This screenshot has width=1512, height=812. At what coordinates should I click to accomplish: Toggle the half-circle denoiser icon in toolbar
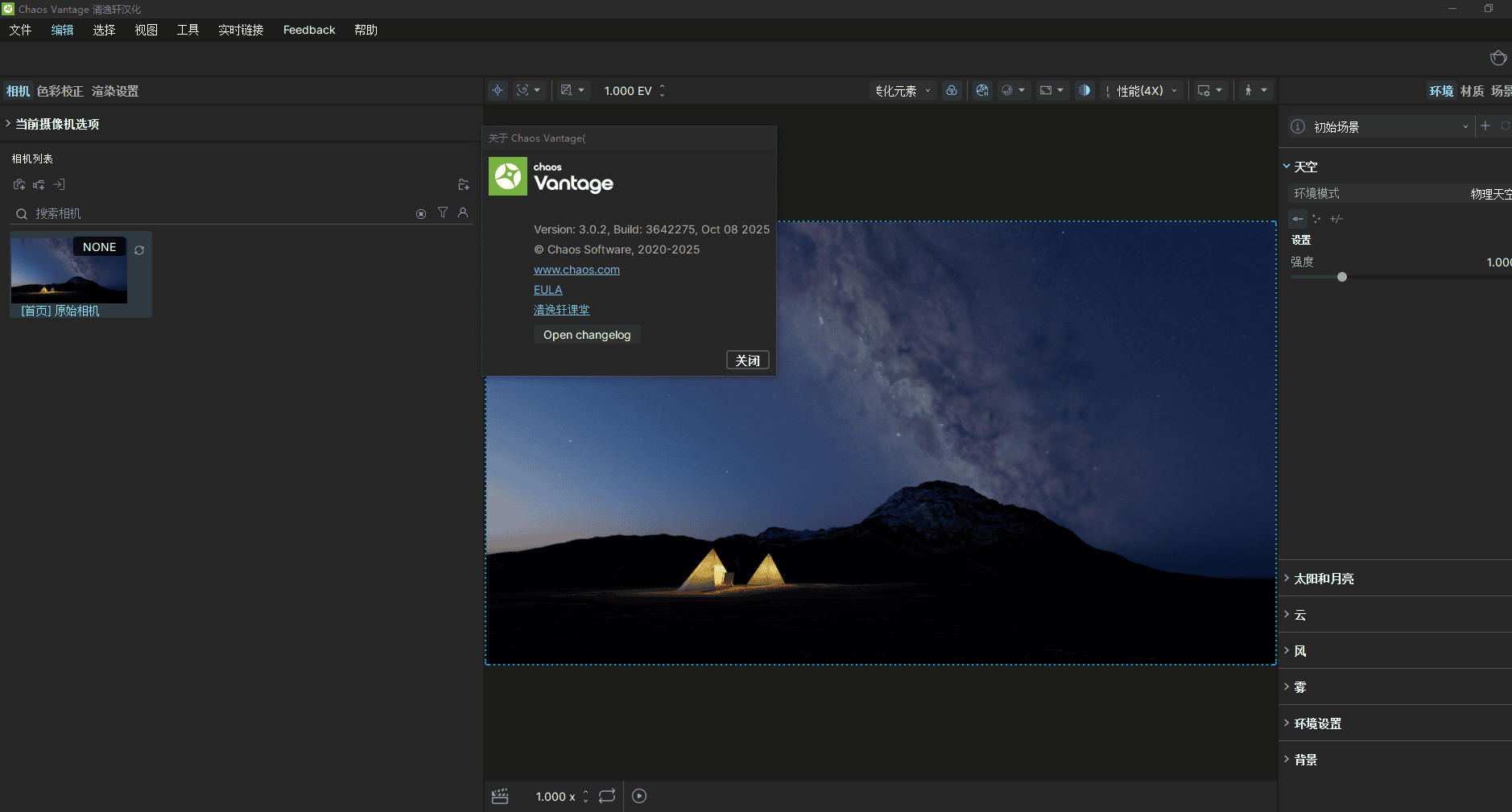coord(1084,91)
